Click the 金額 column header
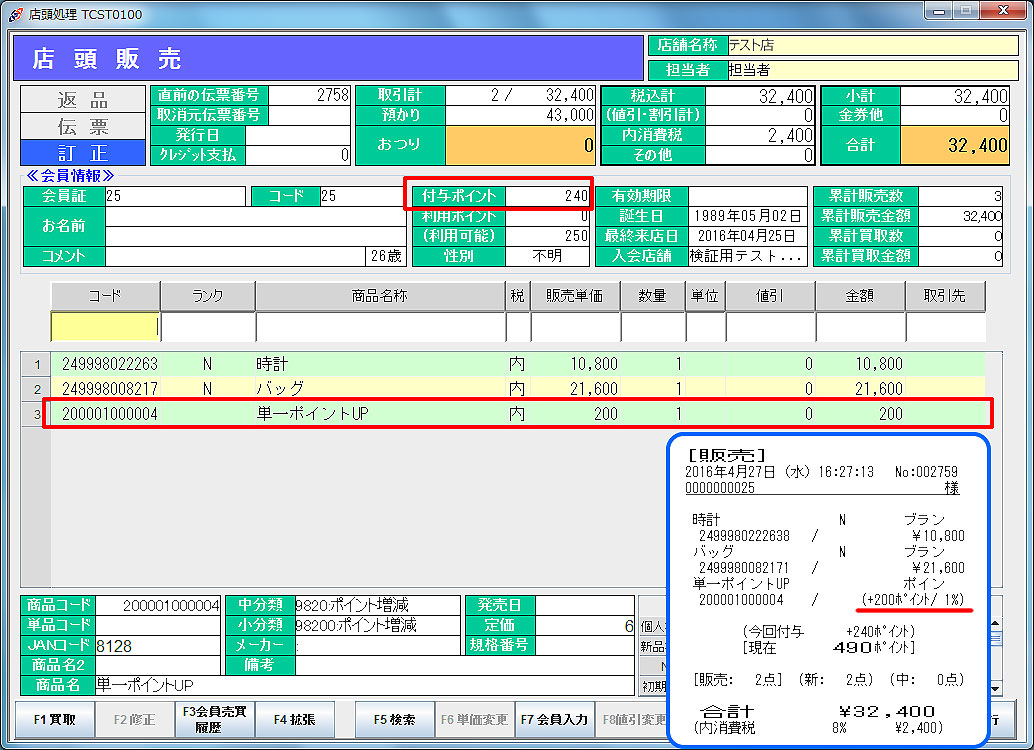The width and height of the screenshot is (1034, 750). click(859, 297)
